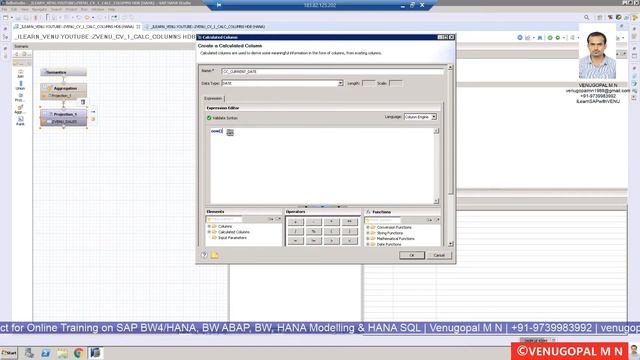Screen dimensions: 640x360
Task: Open File Explorer from the taskbar
Action: (62, 353)
